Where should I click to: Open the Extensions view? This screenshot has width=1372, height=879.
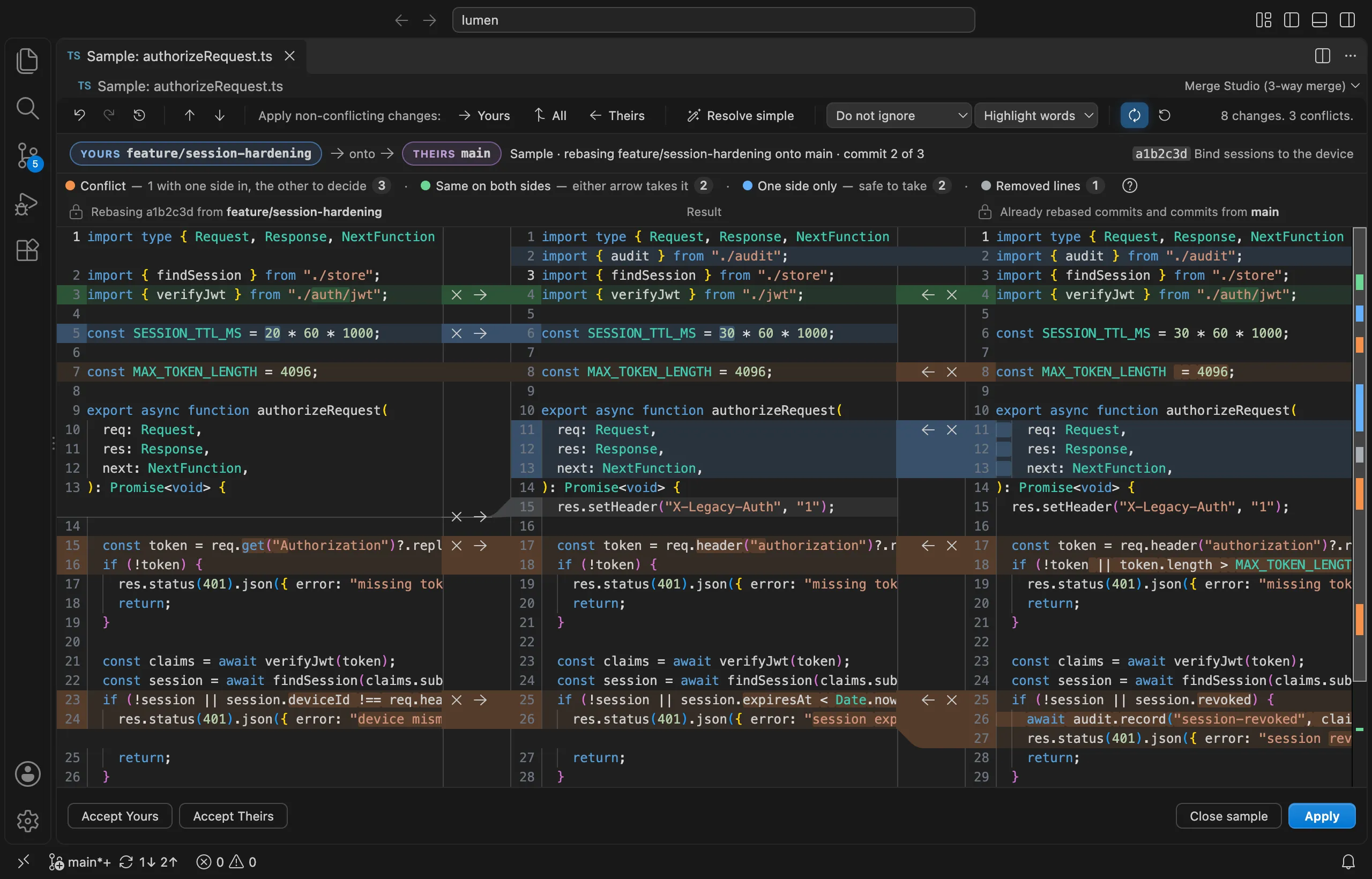[x=27, y=250]
